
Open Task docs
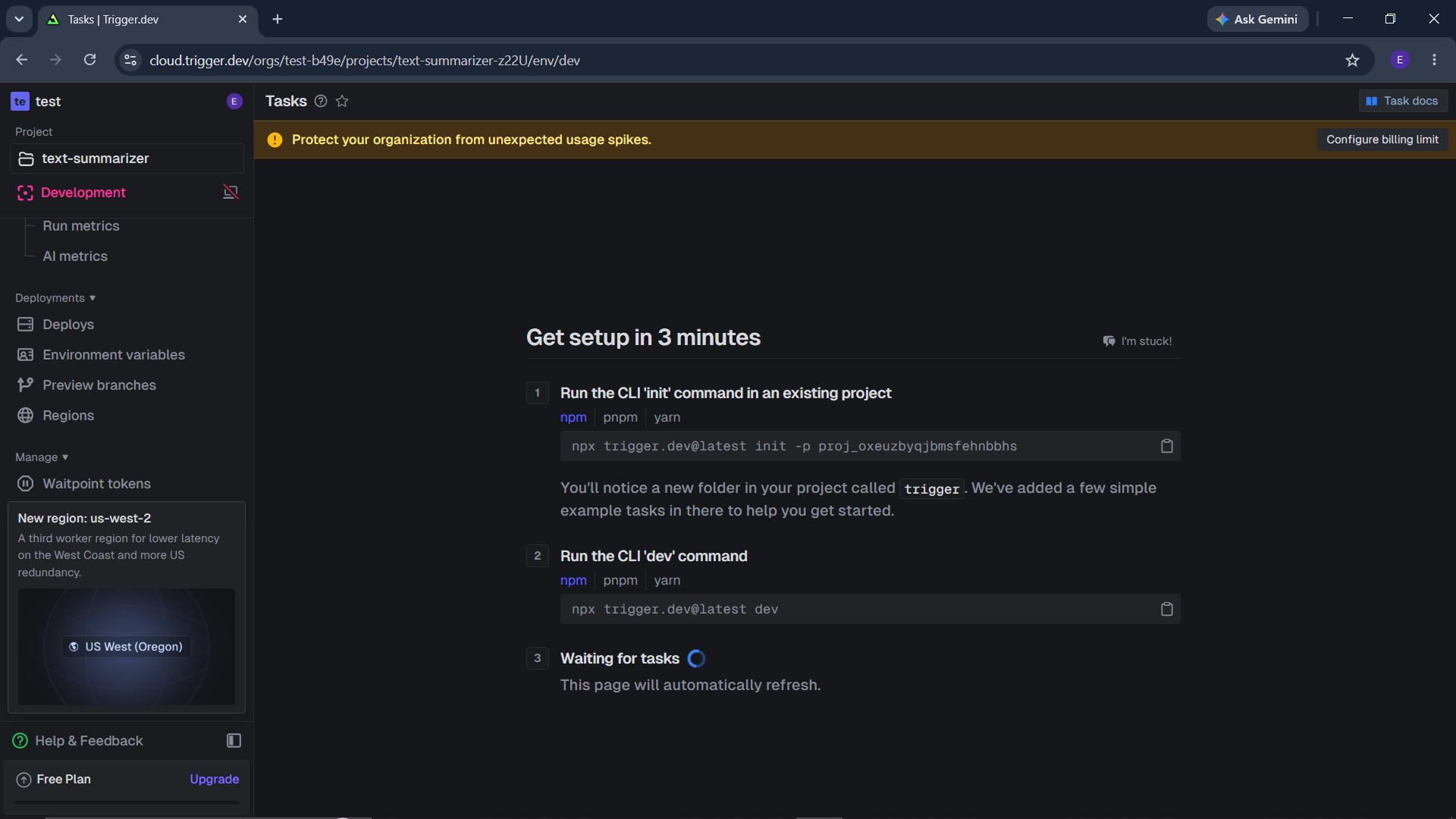point(1403,101)
